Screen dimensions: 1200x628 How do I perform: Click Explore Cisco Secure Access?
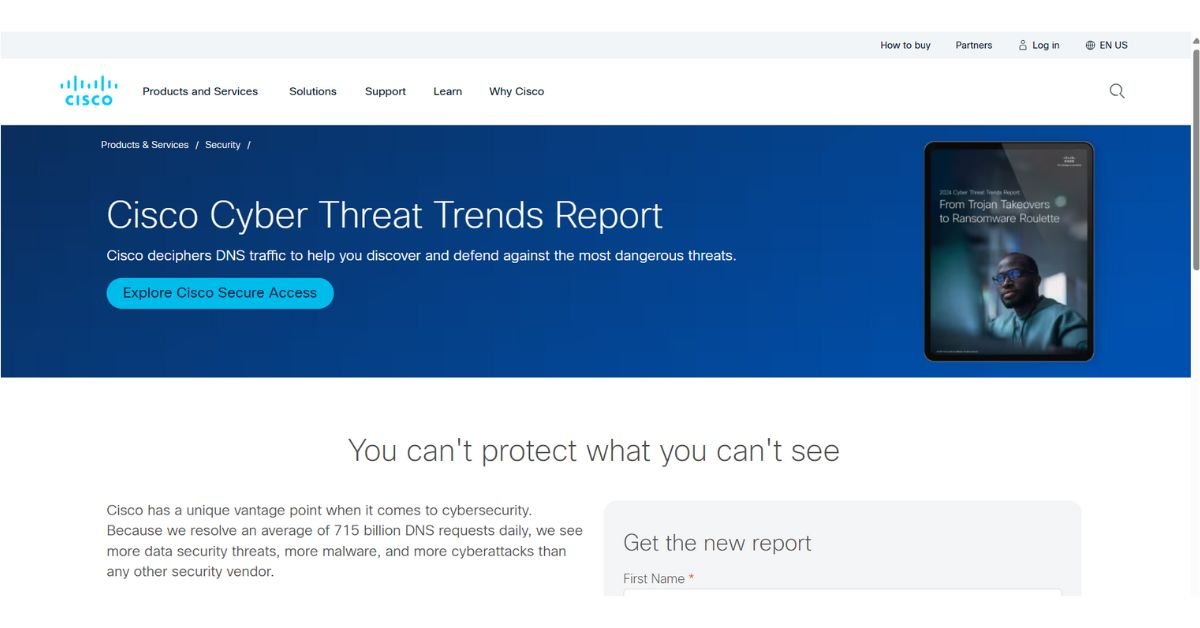point(219,292)
